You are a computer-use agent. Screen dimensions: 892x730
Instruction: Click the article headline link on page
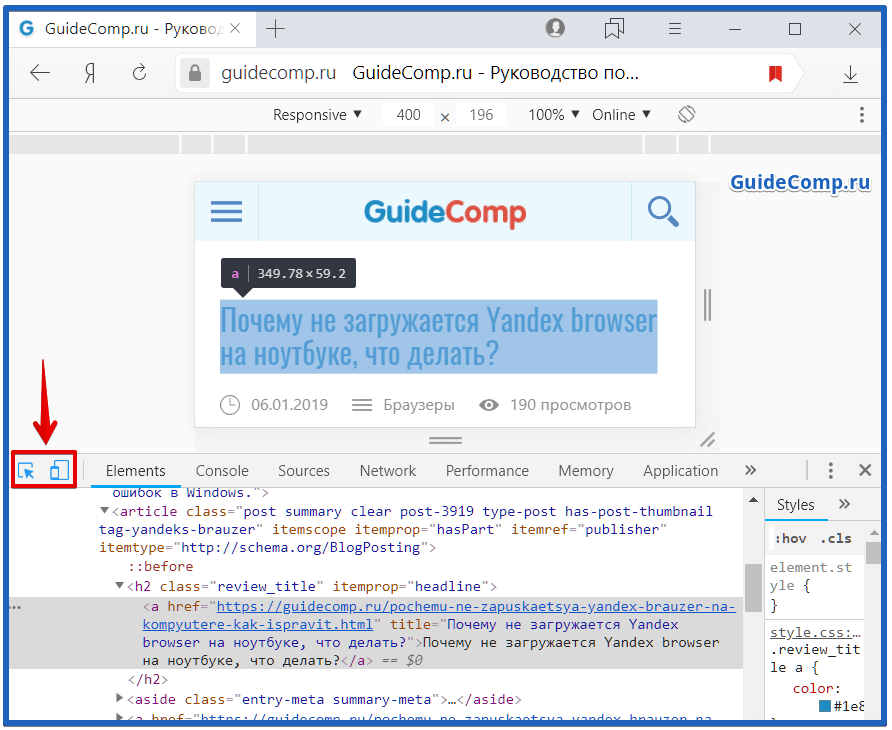click(438, 336)
